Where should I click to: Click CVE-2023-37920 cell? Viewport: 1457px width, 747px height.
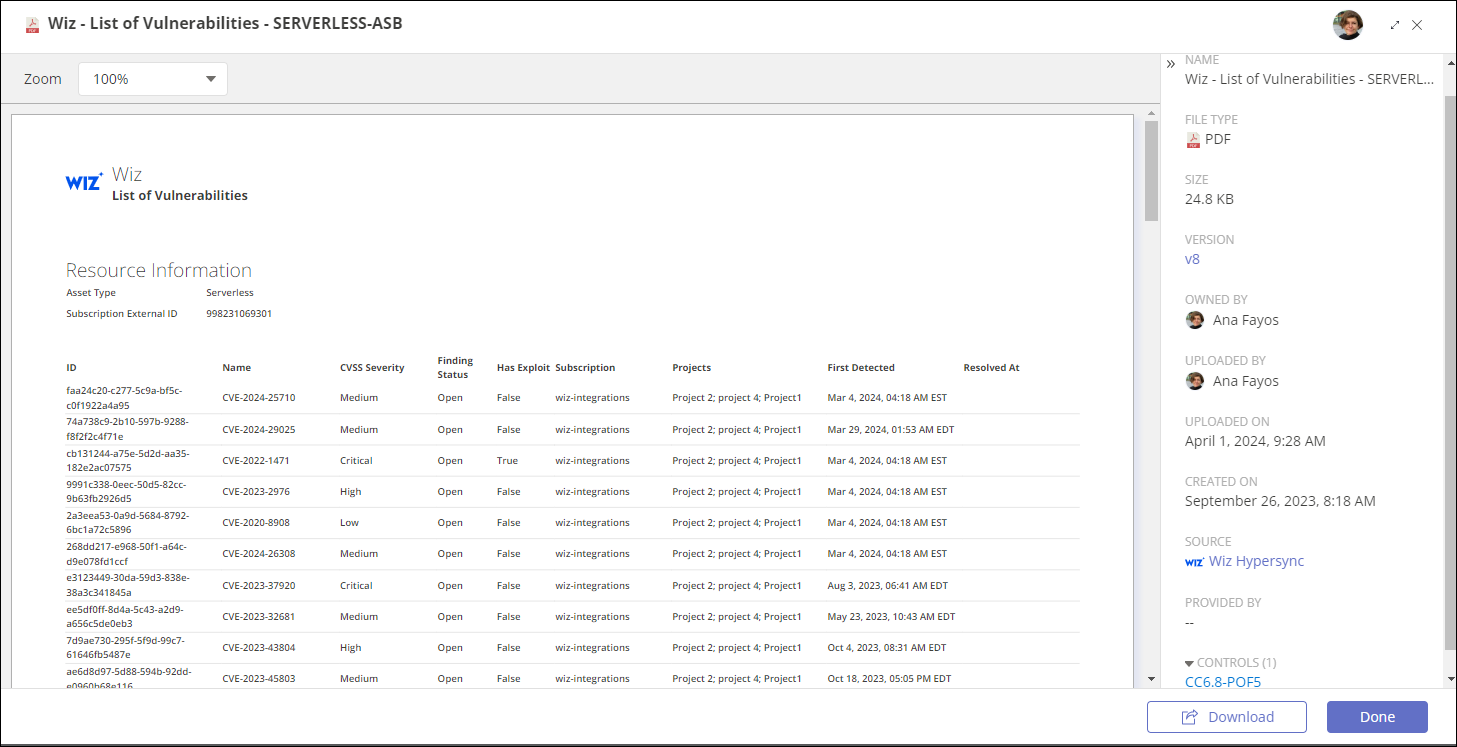[x=259, y=586]
